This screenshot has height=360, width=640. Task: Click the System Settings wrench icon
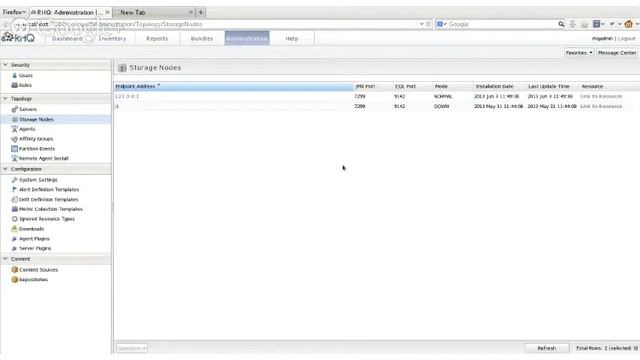(14, 180)
